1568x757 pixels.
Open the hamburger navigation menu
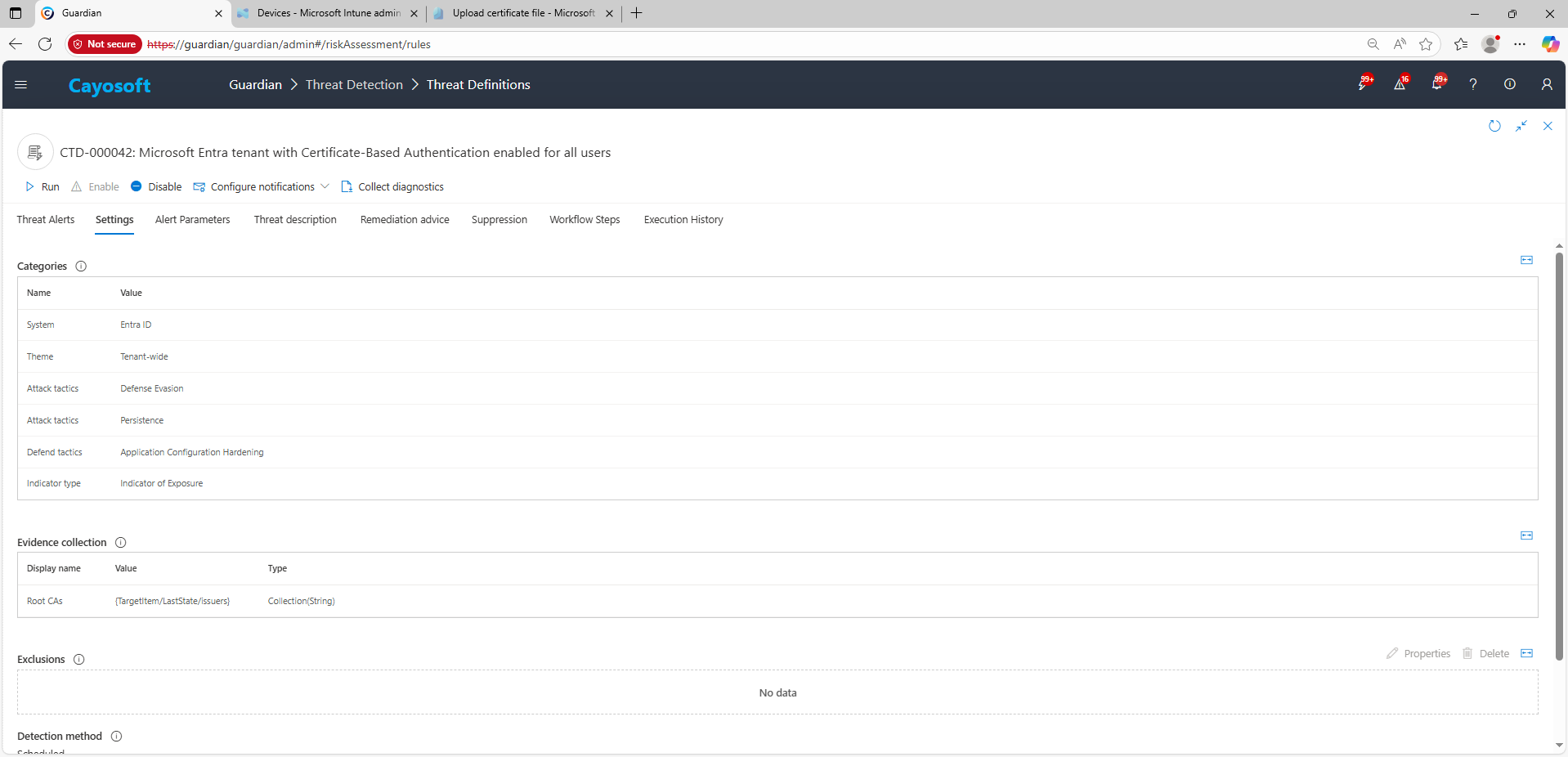click(21, 84)
